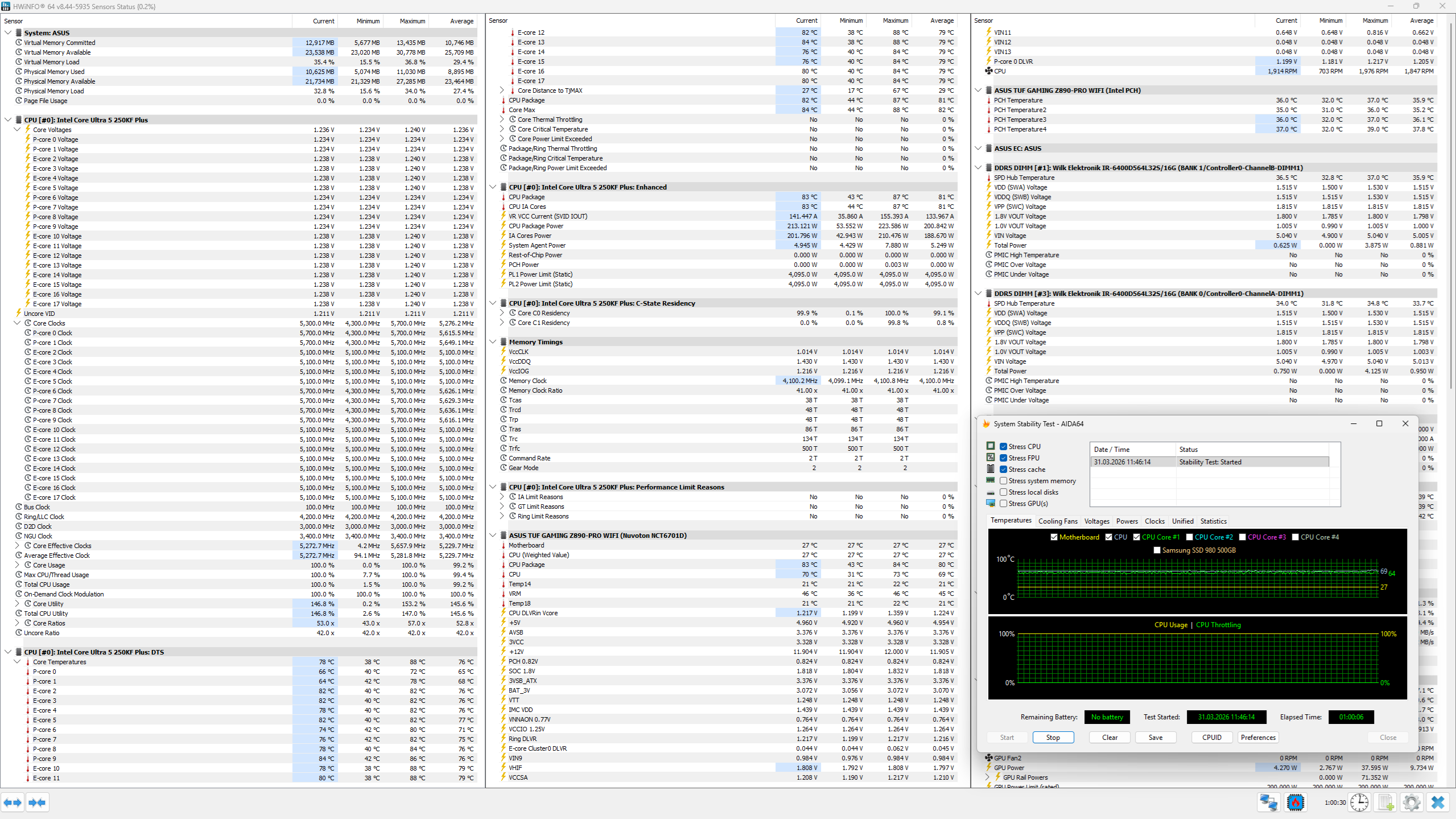Click the CPU flame stress icon

pos(1296,802)
